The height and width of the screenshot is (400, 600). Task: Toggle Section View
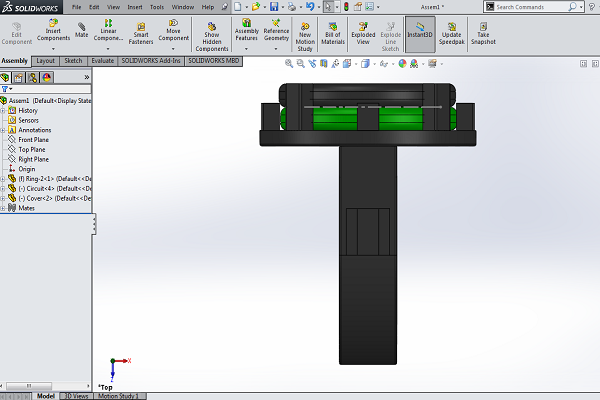tap(324, 64)
